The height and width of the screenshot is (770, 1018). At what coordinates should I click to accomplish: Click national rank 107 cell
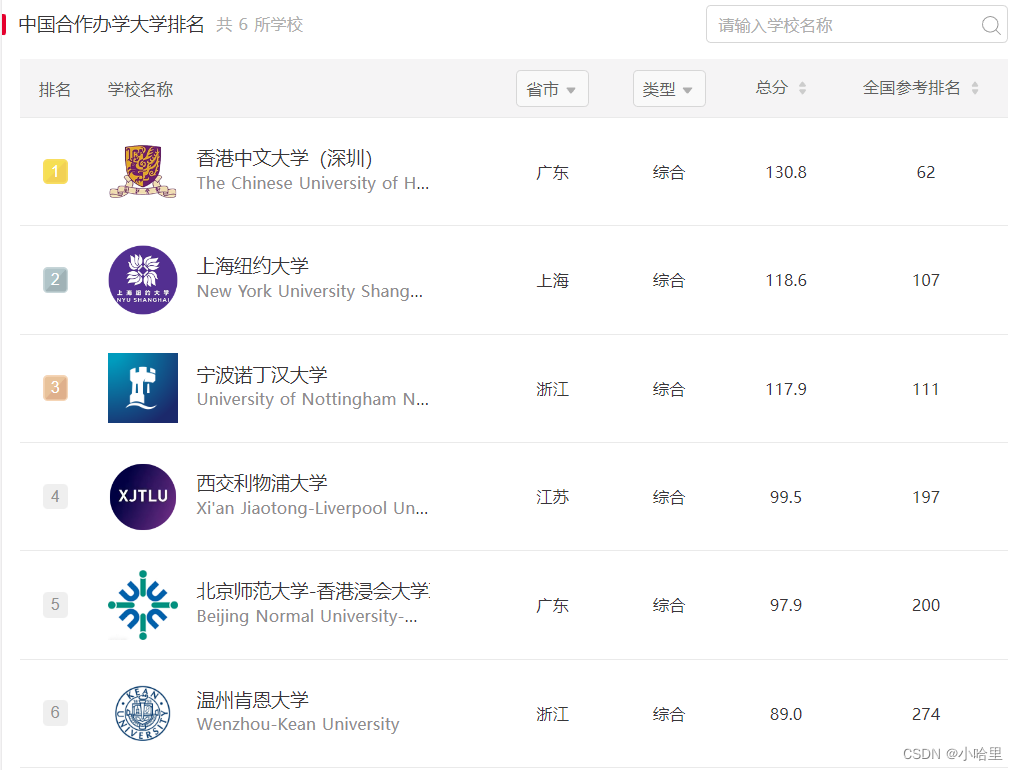tap(926, 280)
